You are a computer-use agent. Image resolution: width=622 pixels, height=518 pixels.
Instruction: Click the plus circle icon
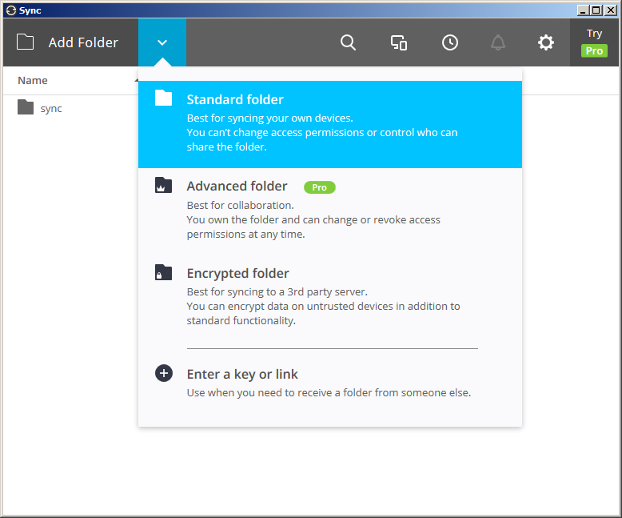pos(163,373)
